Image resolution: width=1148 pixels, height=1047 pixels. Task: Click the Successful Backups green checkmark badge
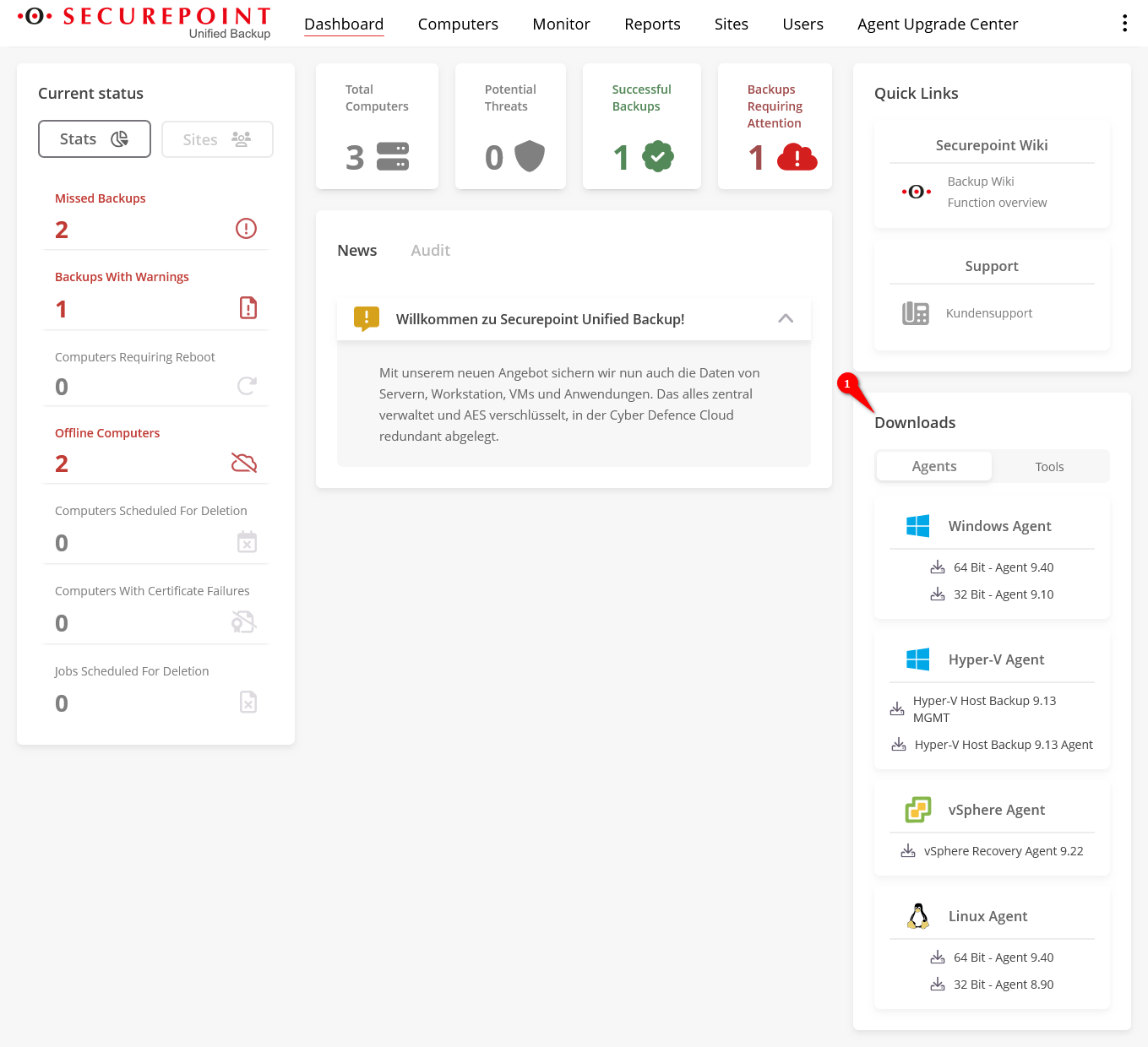[x=657, y=156]
